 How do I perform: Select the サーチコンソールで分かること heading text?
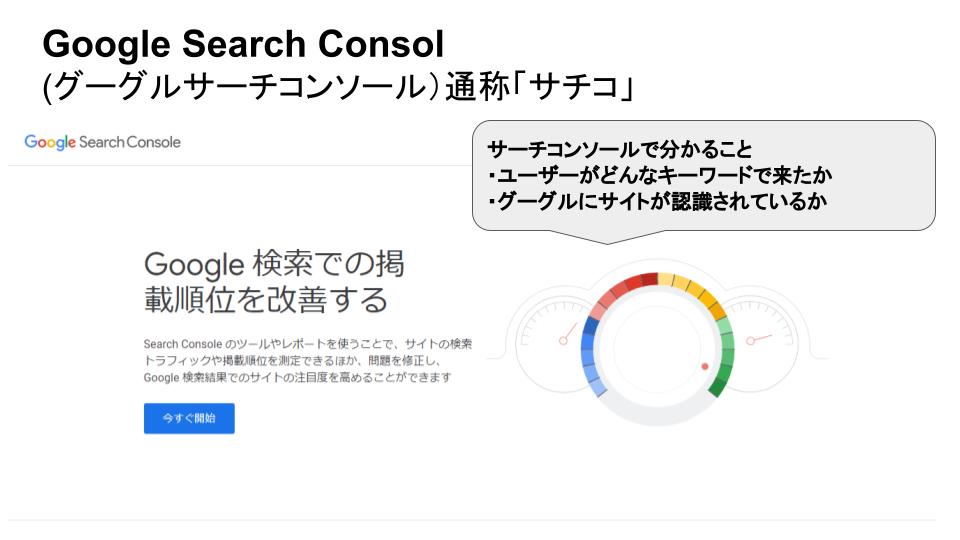coord(619,149)
